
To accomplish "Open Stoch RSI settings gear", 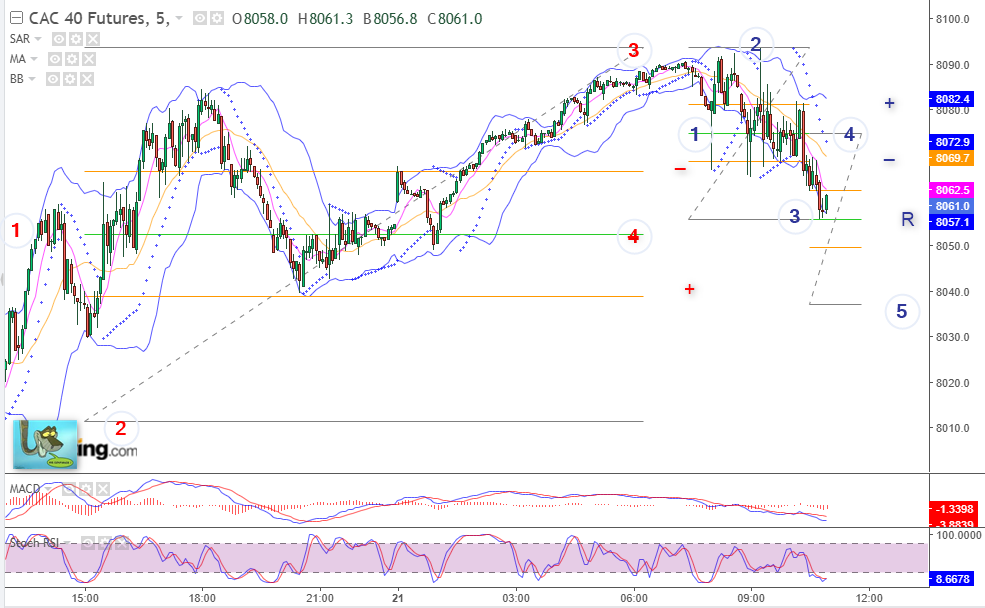I will tap(105, 543).
